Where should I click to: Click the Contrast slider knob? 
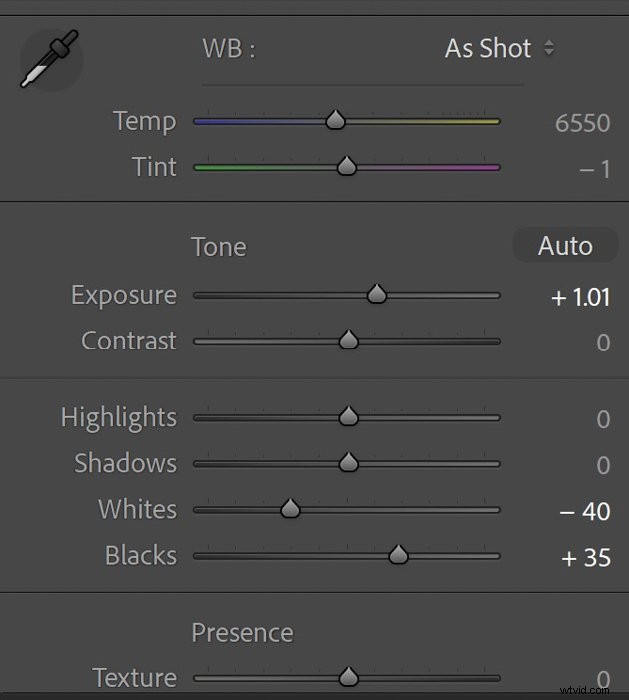click(x=349, y=340)
